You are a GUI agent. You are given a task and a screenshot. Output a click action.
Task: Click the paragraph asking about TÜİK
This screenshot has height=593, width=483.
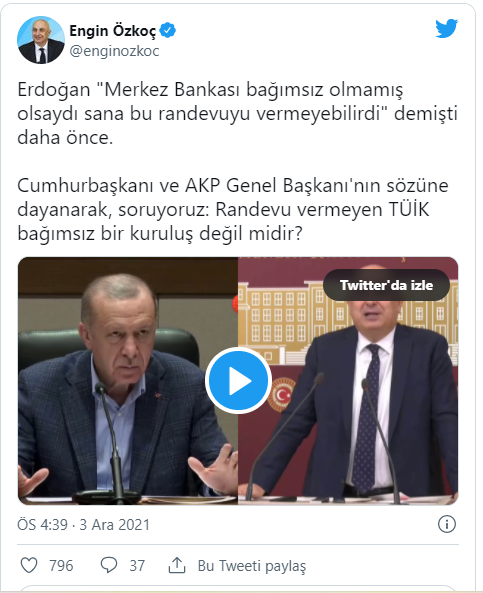click(233, 209)
